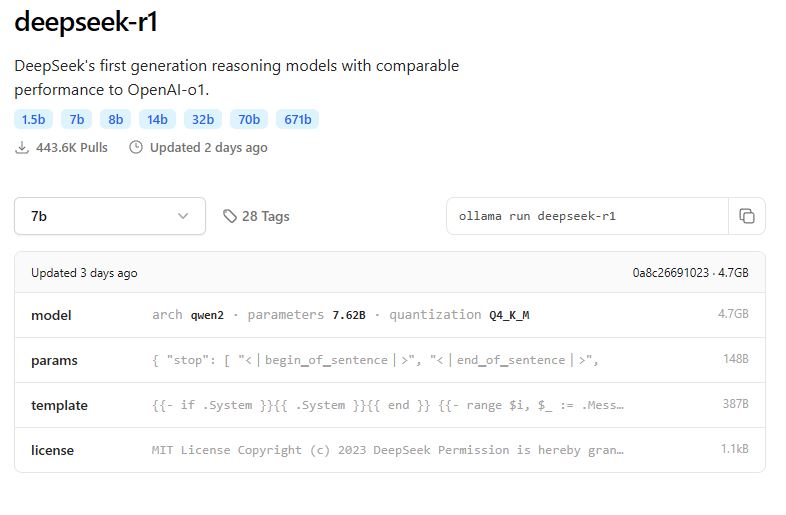Open the params file row
Viewport: 786px width, 515px height.
point(389,360)
